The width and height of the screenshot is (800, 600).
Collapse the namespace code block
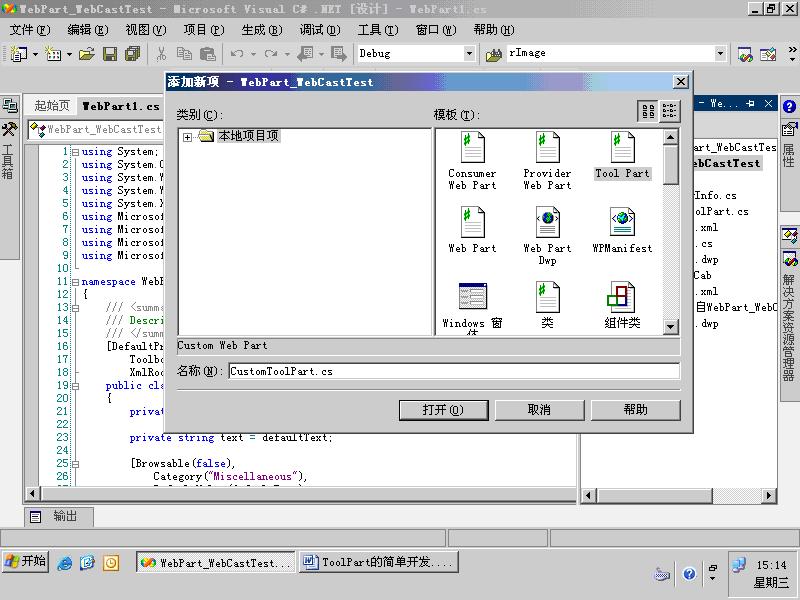point(76,282)
